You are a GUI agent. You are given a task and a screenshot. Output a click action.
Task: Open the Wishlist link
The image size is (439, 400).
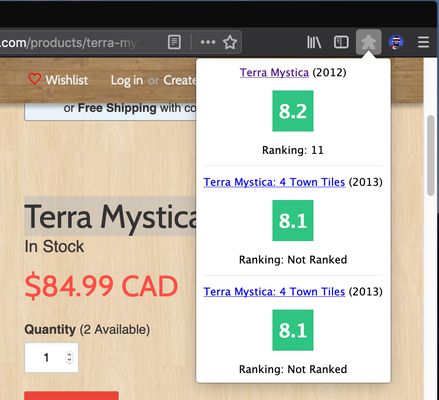click(67, 80)
